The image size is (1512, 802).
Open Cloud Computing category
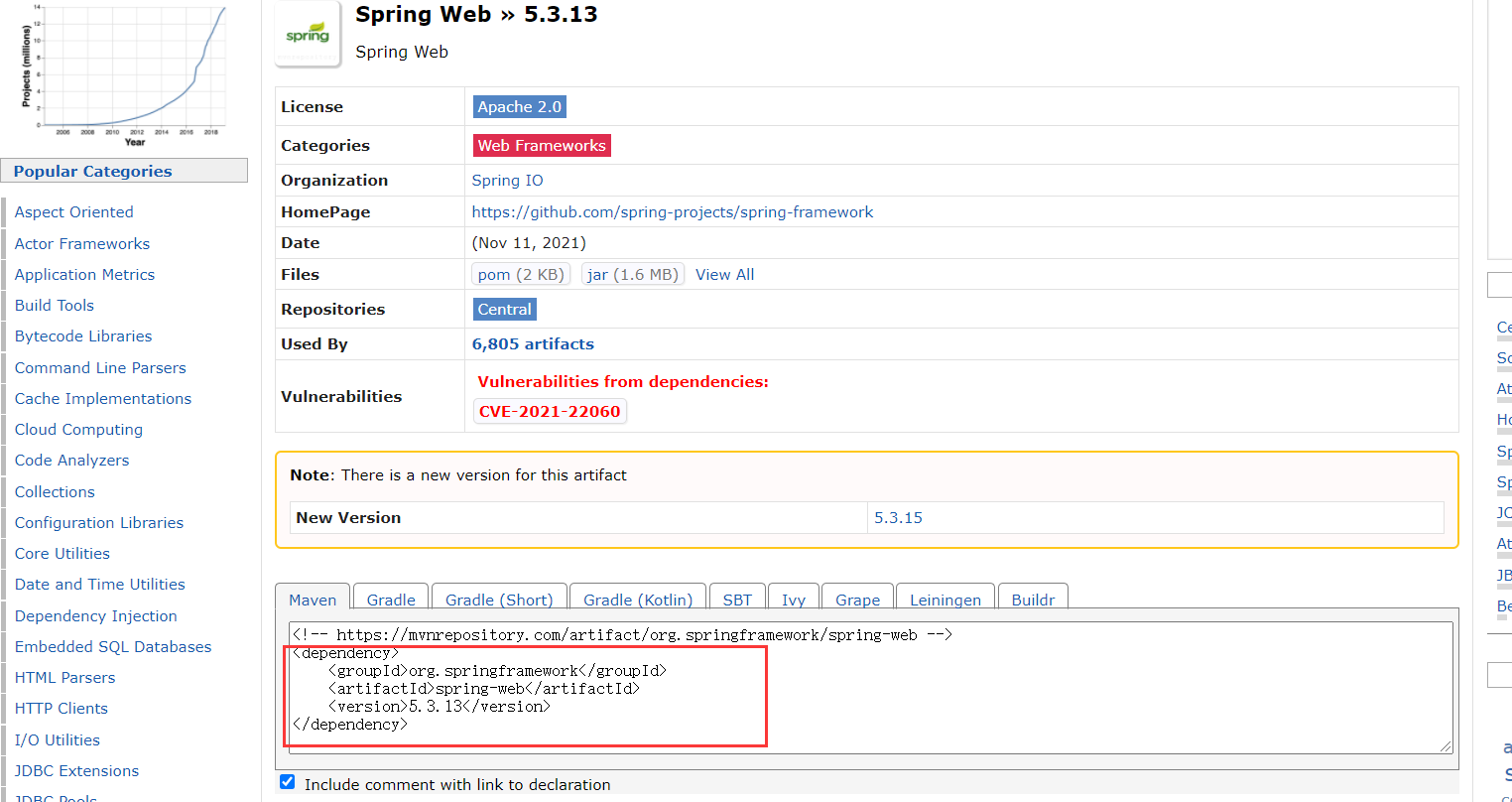pos(78,430)
